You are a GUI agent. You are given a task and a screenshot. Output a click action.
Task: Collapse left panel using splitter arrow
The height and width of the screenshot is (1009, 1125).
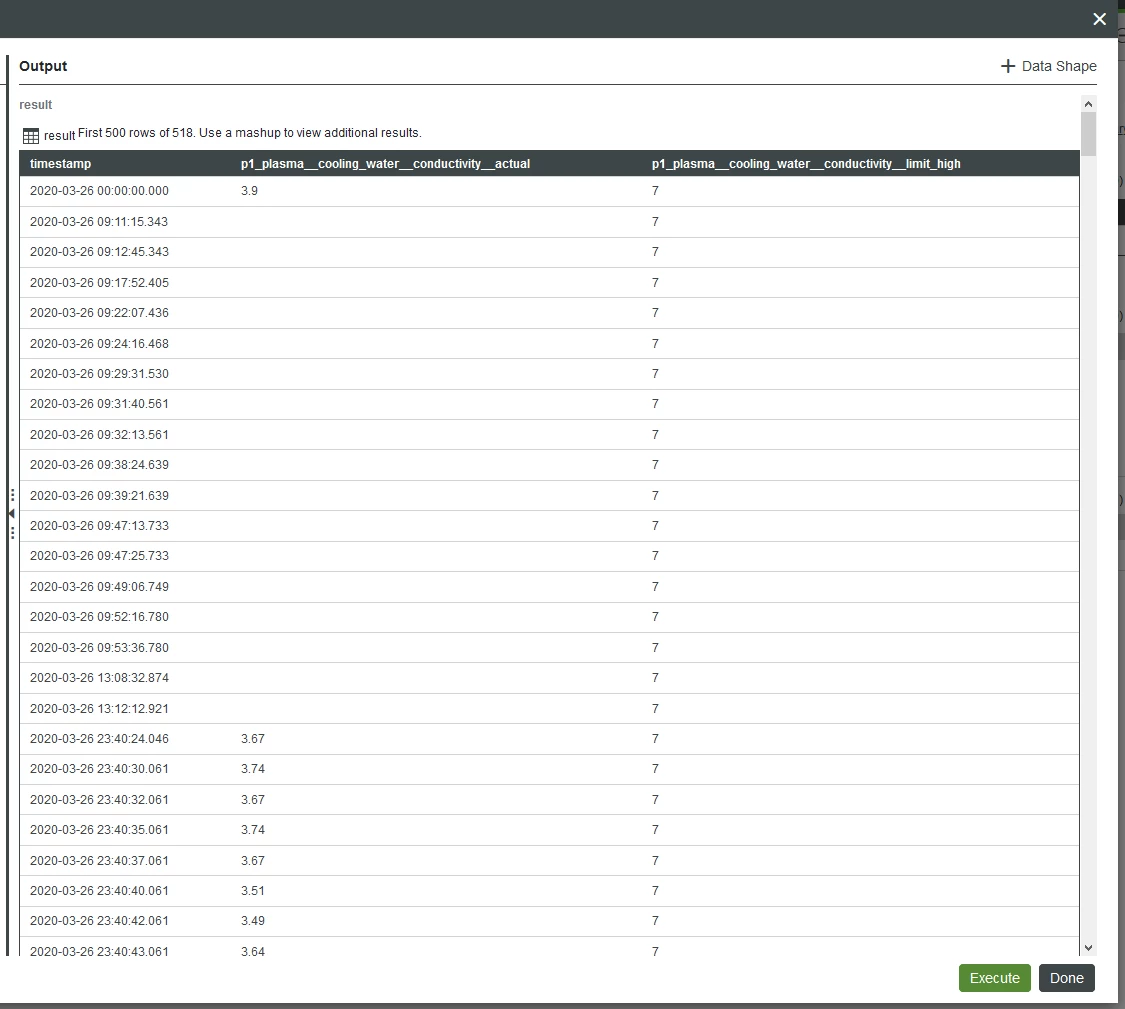pyautogui.click(x=11, y=514)
